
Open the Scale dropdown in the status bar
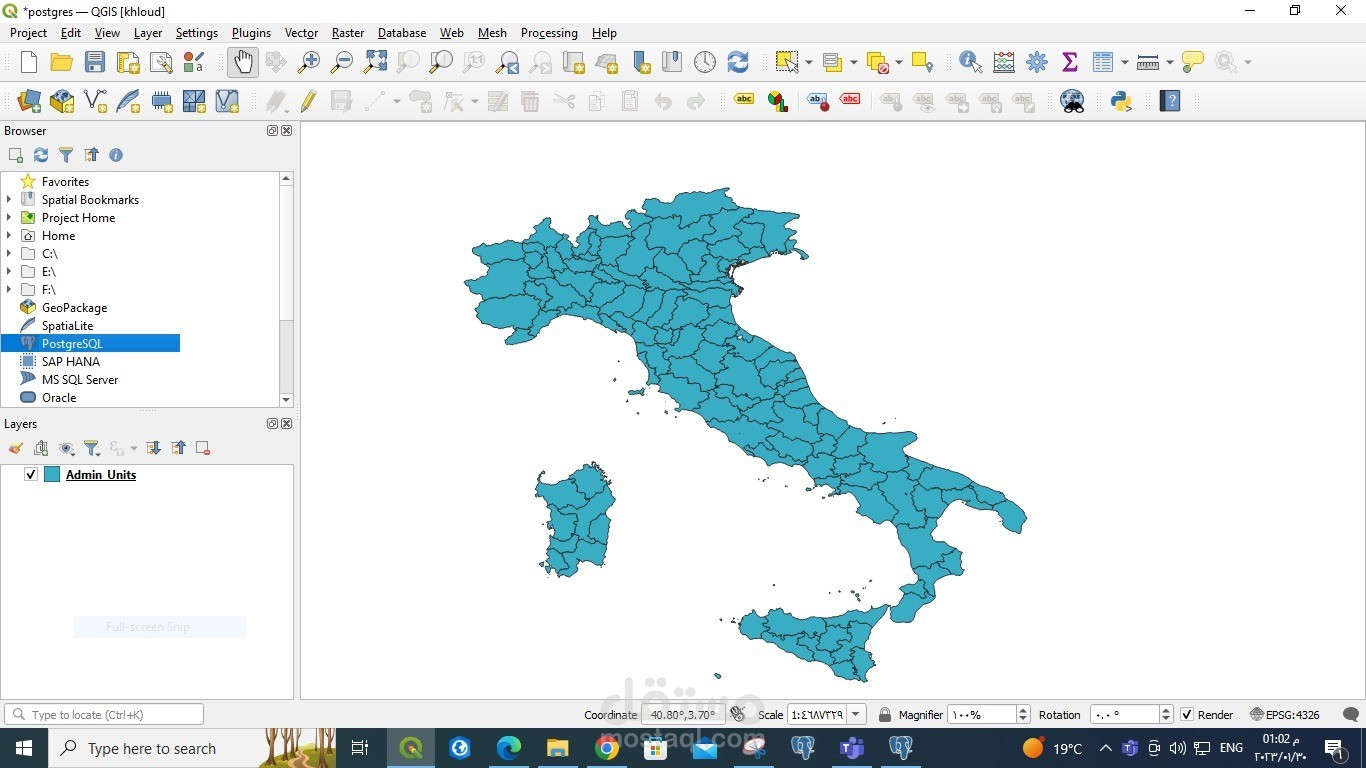(x=855, y=714)
